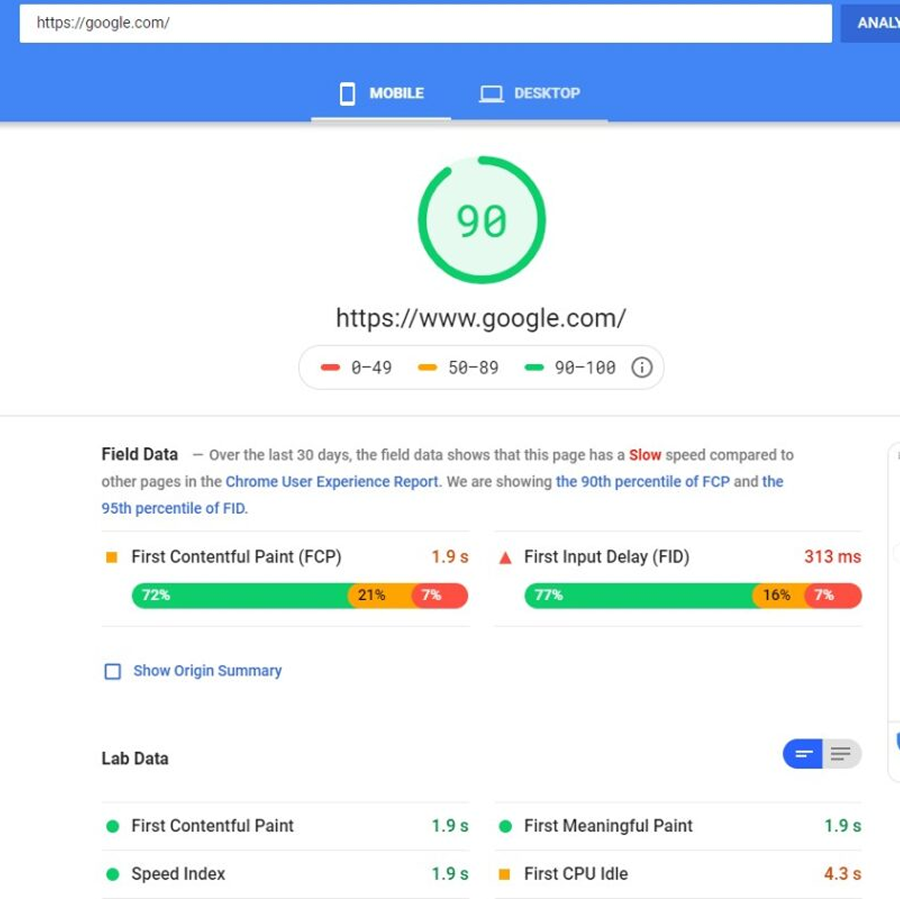Image resolution: width=900 pixels, height=900 pixels.
Task: Expand the First Contentful Paint lab metric
Action: (212, 826)
